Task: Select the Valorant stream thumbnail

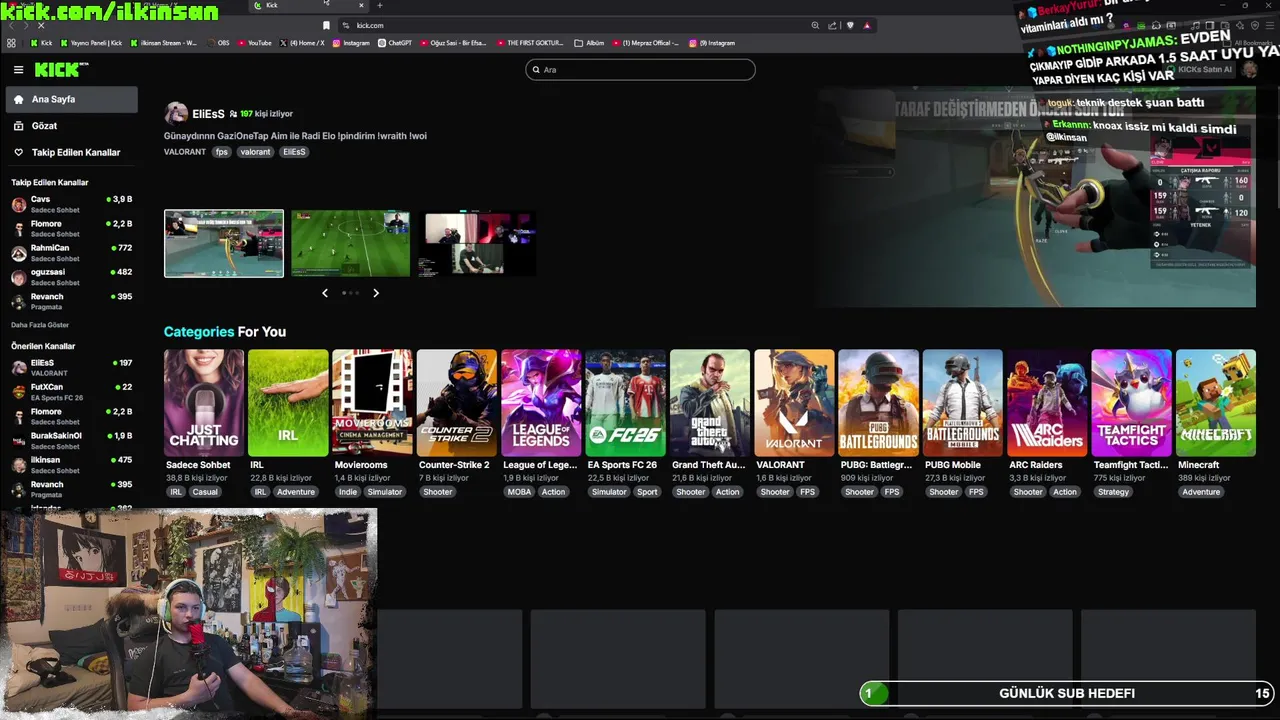Action: point(224,243)
